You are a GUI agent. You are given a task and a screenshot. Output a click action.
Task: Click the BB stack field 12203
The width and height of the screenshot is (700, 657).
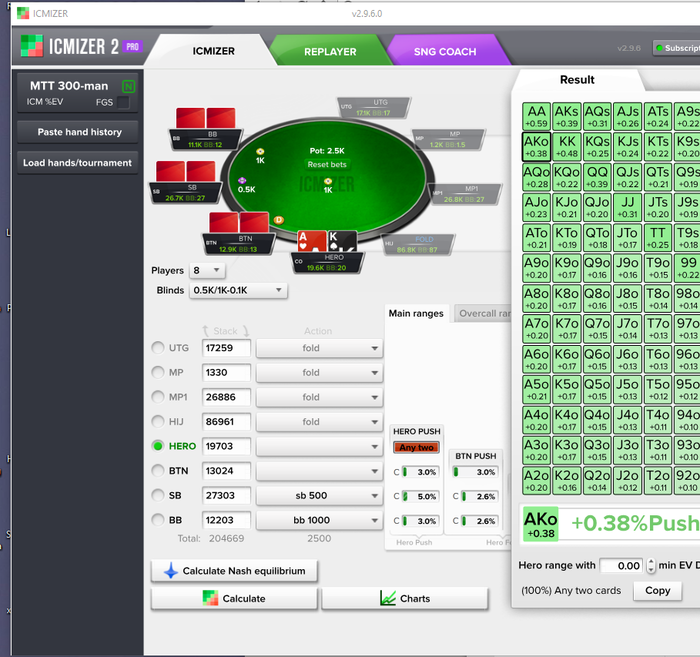point(226,520)
